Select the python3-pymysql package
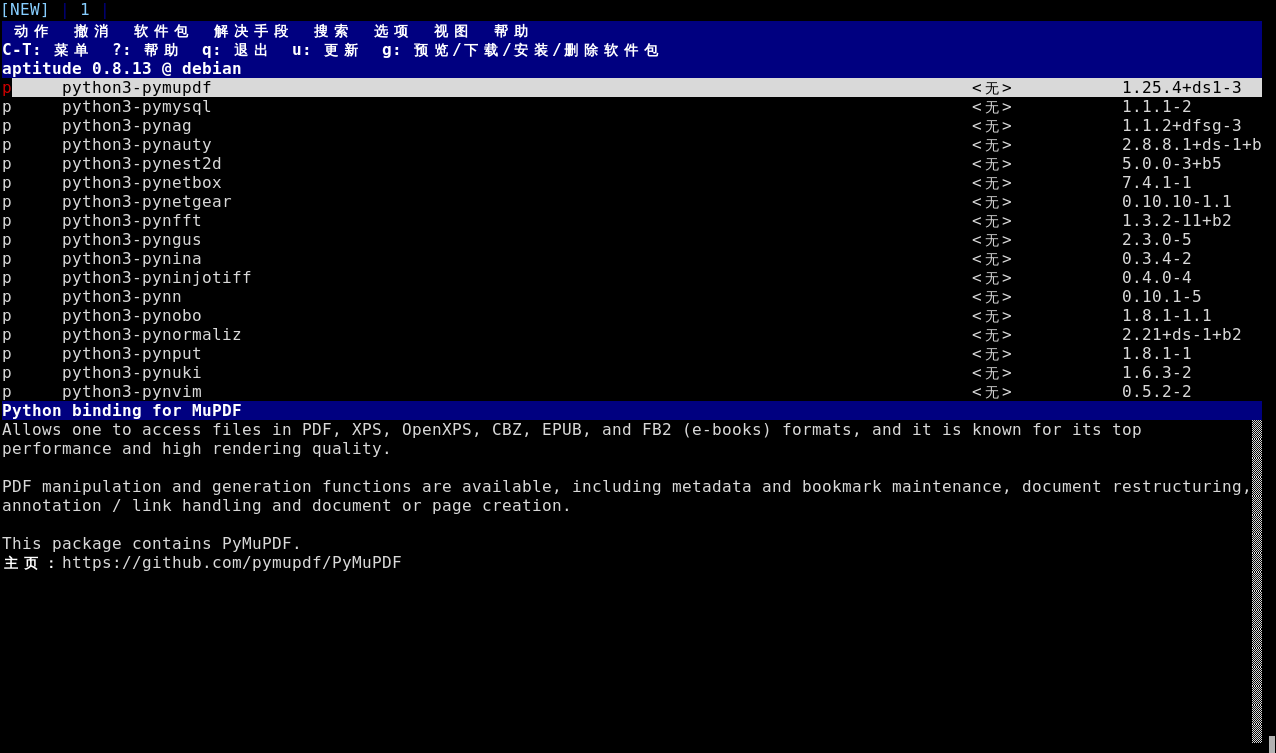 (136, 107)
